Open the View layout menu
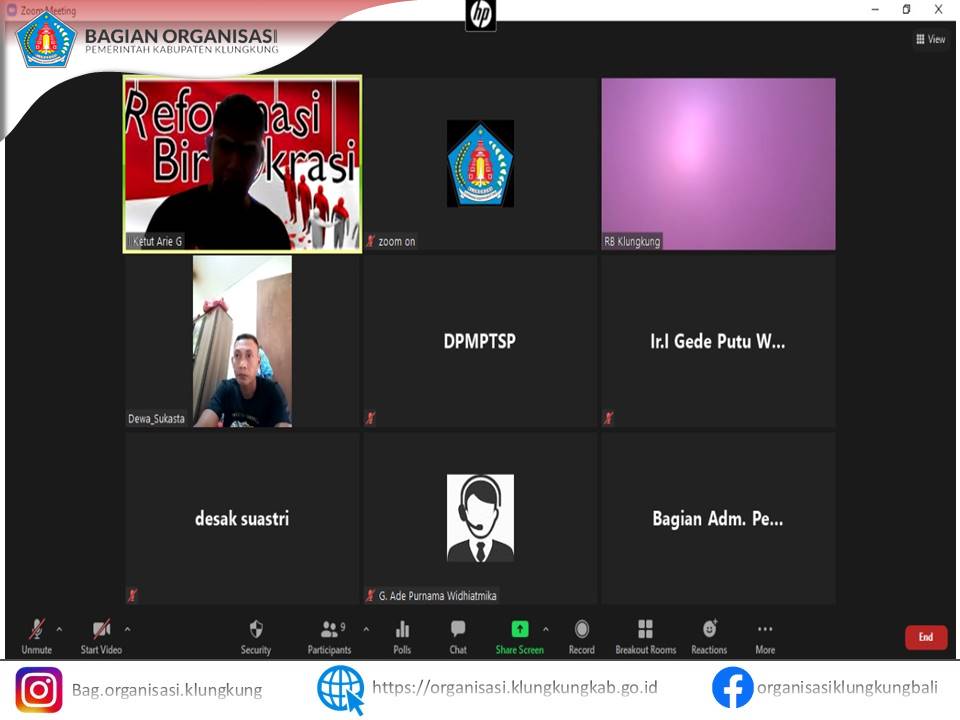Viewport: 960px width, 720px height. point(930,39)
